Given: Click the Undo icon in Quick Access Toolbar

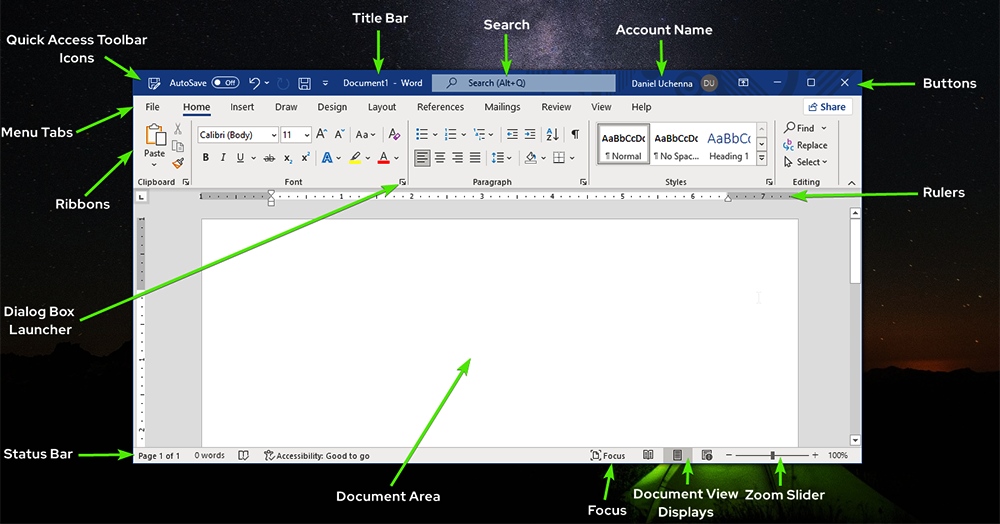Looking at the screenshot, I should 254,83.
